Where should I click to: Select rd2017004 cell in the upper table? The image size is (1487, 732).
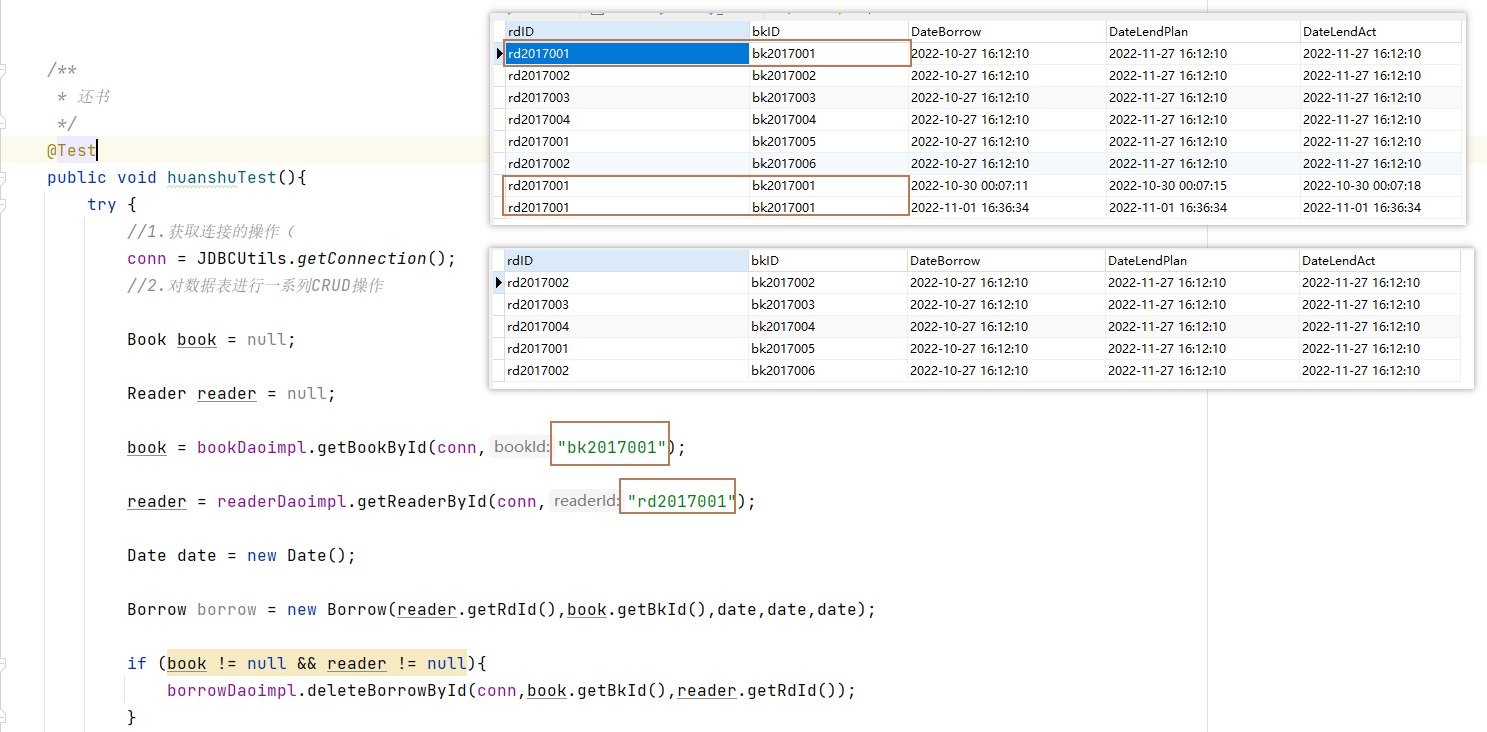coord(627,119)
